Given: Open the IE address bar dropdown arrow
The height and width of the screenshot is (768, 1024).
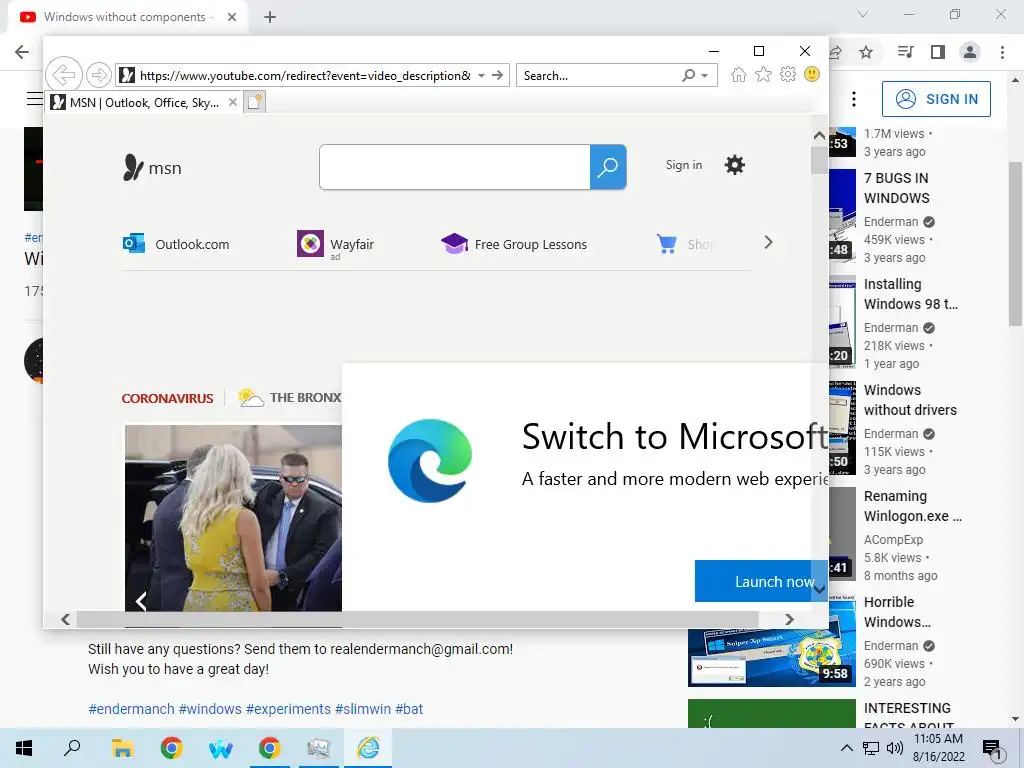Looking at the screenshot, I should point(481,75).
